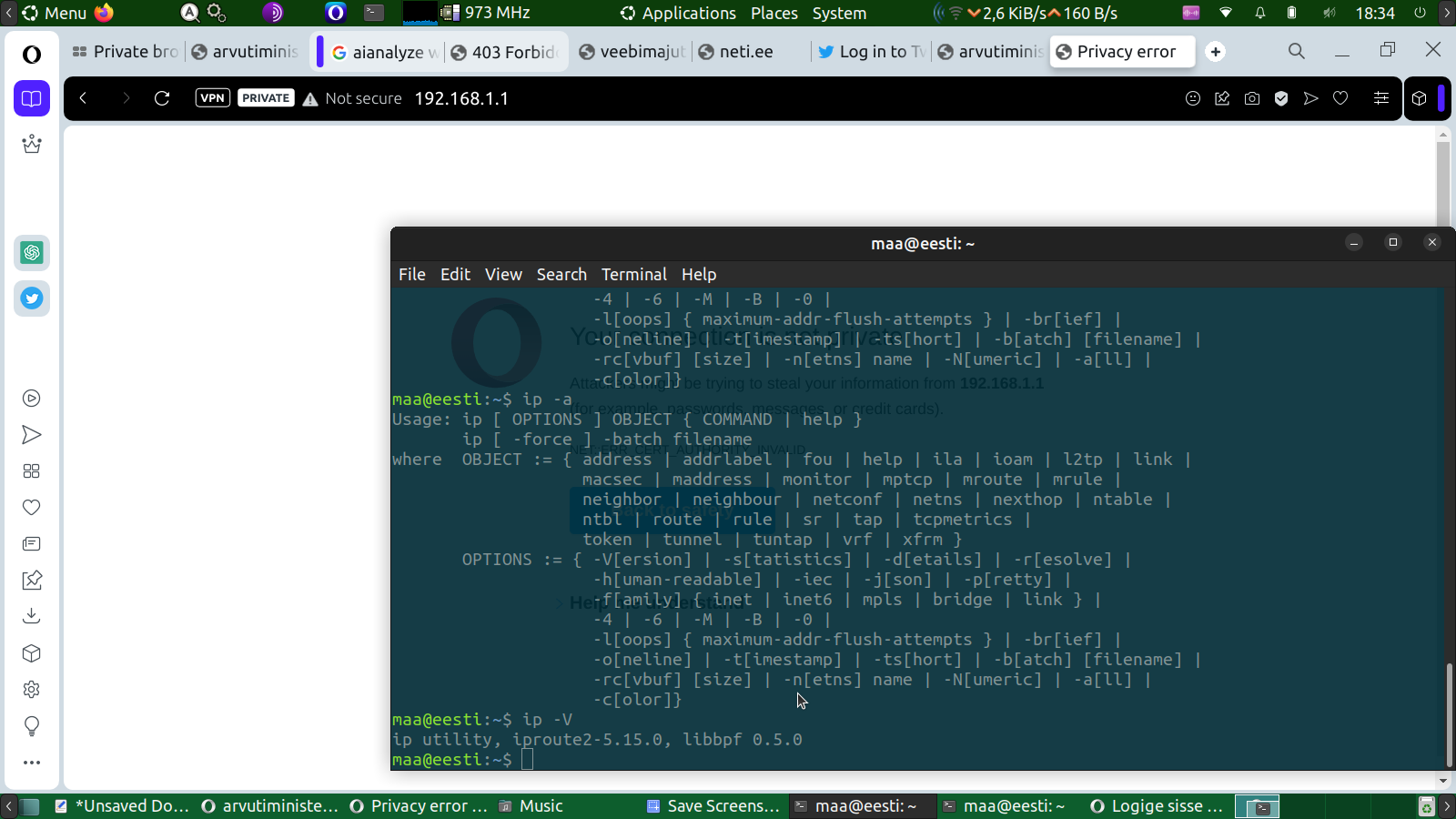Click the edit pencil icon in address bar
This screenshot has width=1456, height=819.
tap(1222, 98)
